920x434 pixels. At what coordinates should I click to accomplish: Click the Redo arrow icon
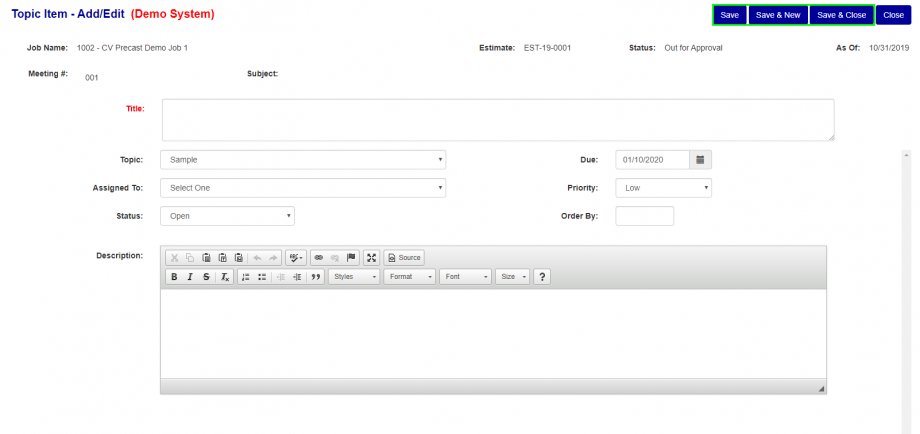[273, 257]
